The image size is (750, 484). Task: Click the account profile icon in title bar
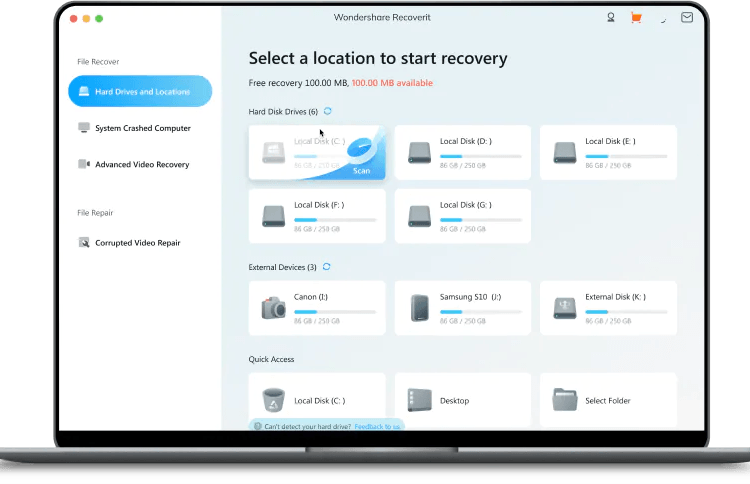click(611, 18)
